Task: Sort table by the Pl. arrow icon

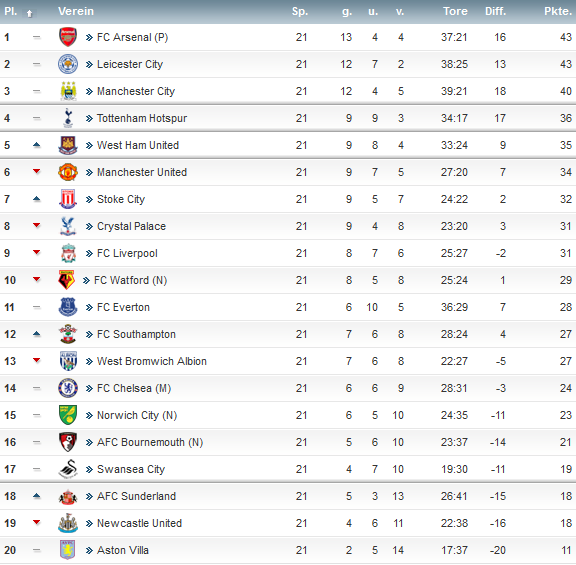Action: (x=29, y=14)
